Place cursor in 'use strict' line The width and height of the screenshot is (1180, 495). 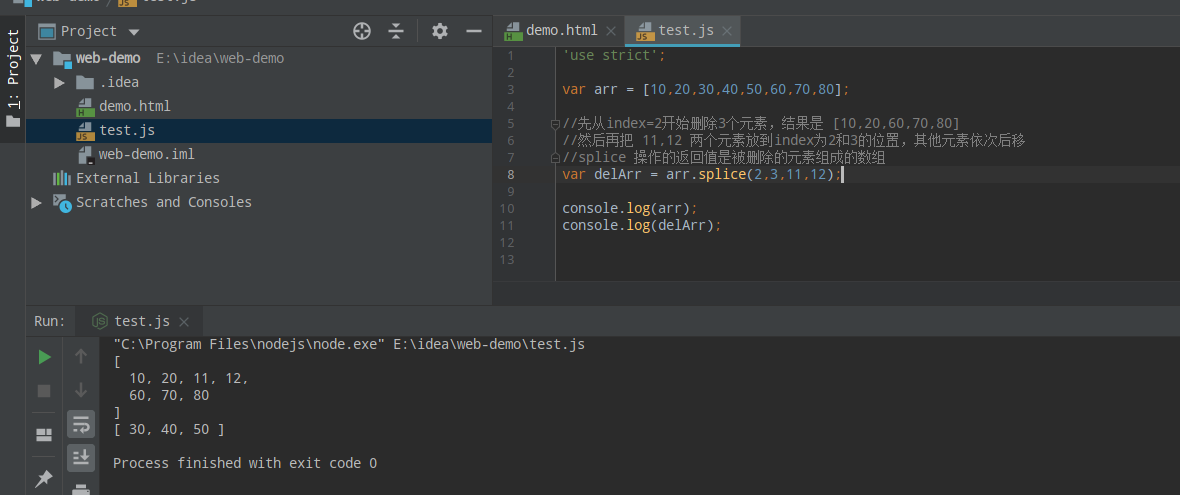[x=614, y=56]
